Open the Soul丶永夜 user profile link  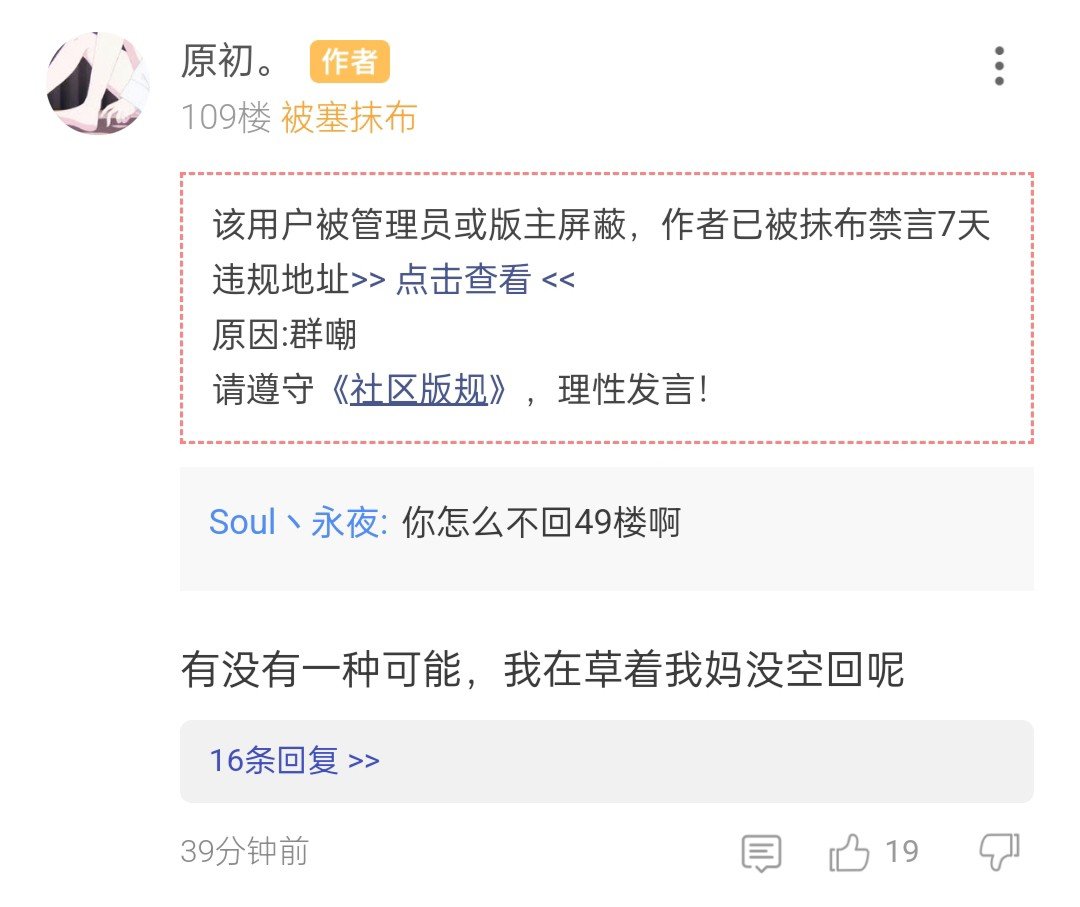297,522
